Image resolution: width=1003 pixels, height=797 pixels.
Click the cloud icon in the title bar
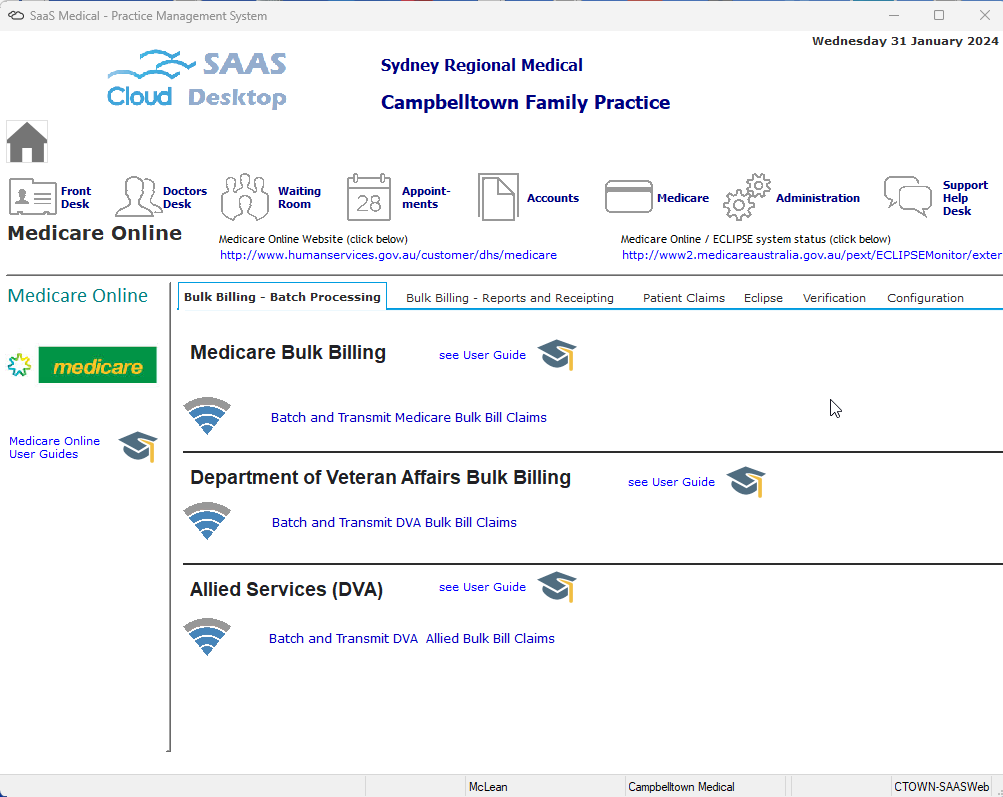(16, 15)
